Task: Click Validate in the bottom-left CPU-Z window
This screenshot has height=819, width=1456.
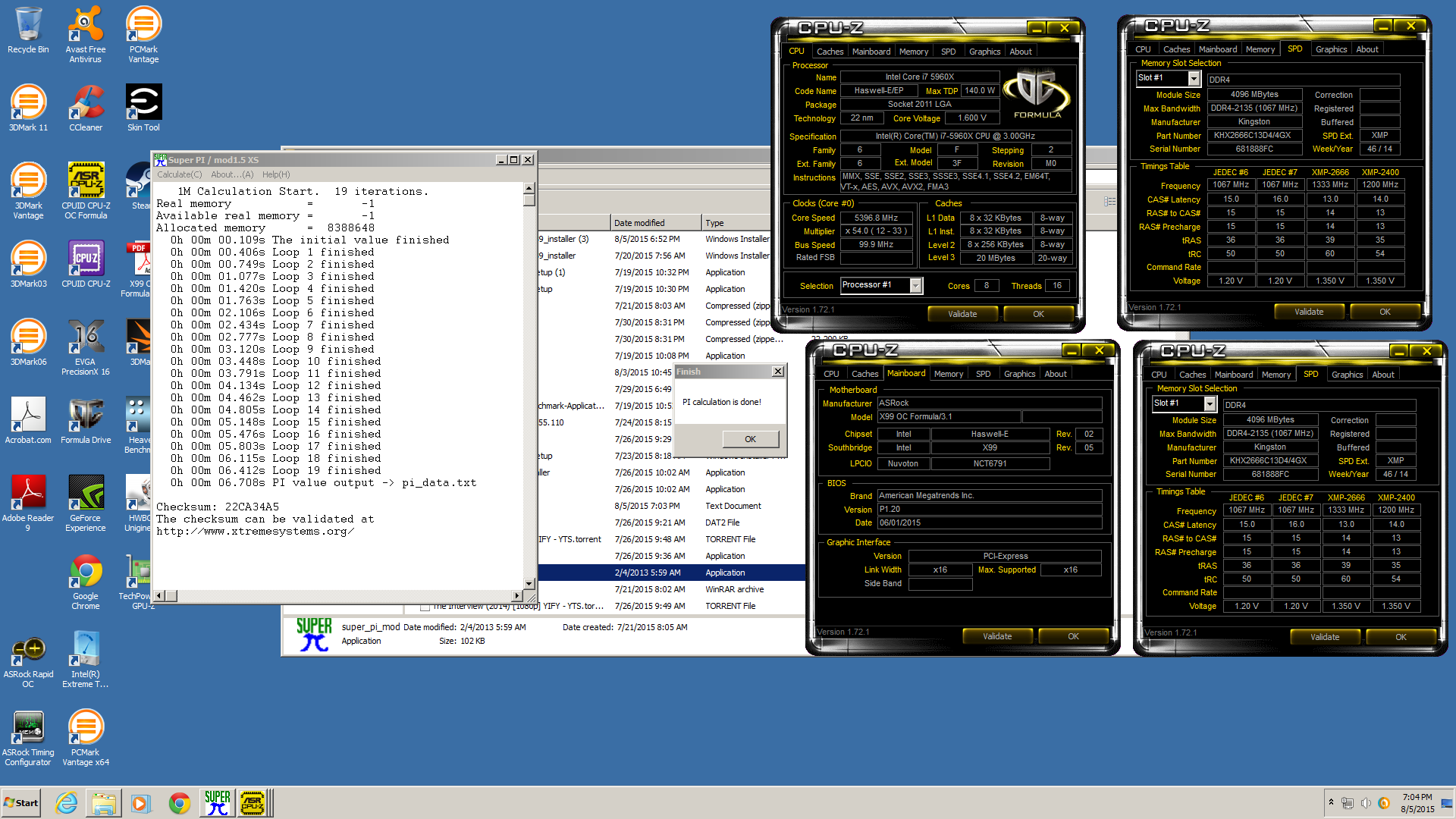Action: pos(997,636)
